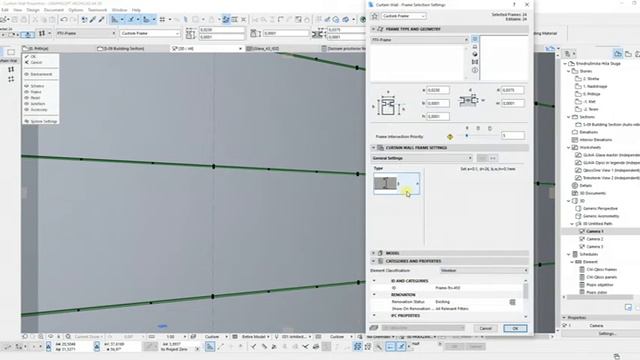Click the favorites star in the dialog header

pos(374,16)
